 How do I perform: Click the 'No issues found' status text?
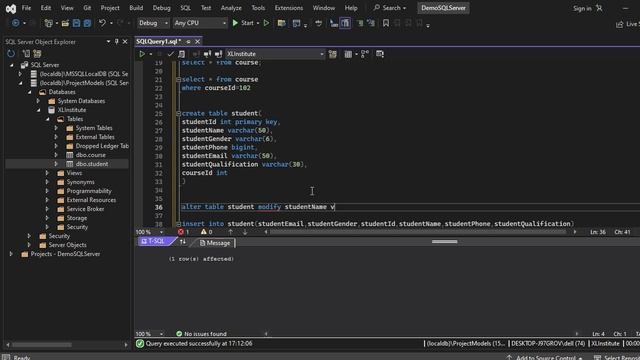pos(205,334)
